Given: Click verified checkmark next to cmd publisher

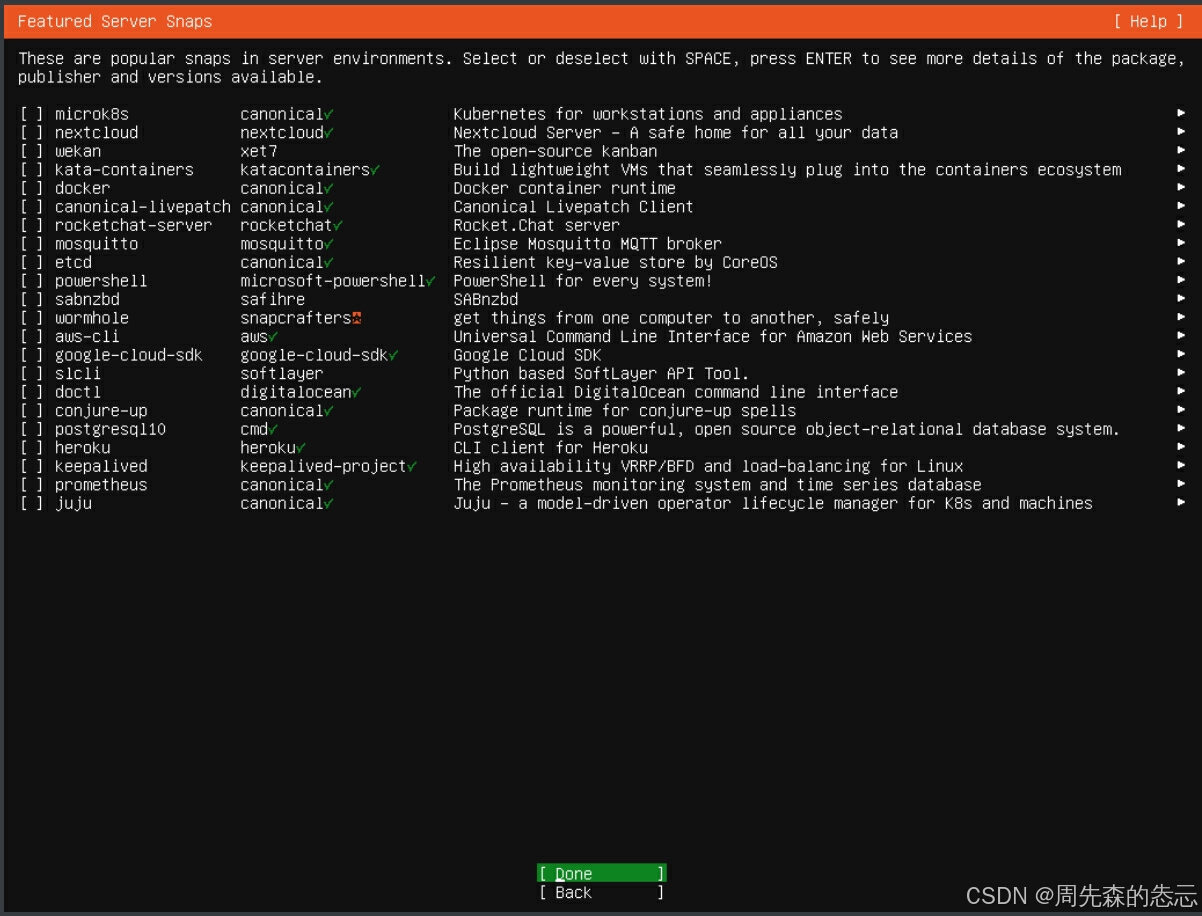Looking at the screenshot, I should pos(273,429).
